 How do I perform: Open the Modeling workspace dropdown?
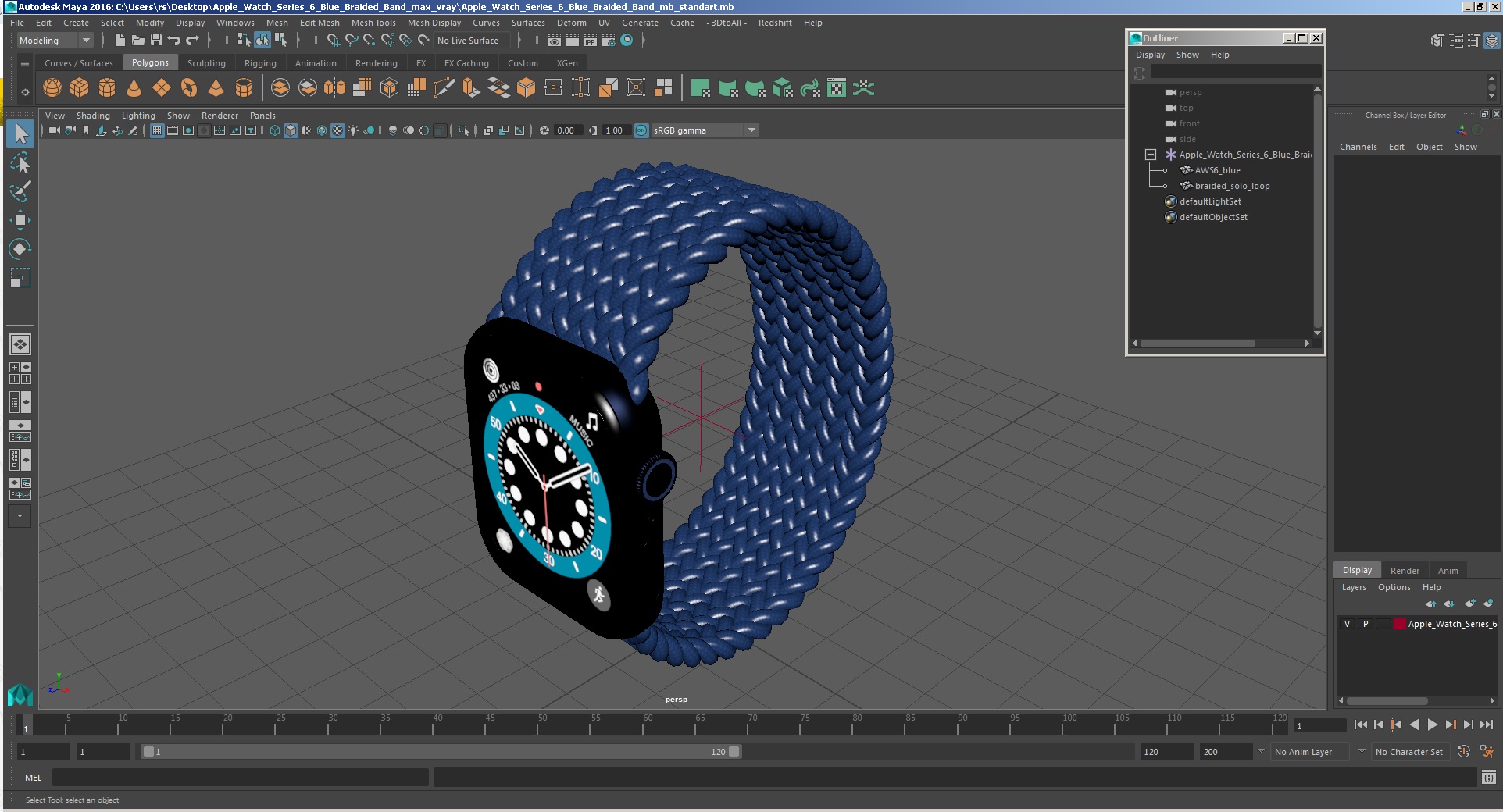[x=55, y=41]
